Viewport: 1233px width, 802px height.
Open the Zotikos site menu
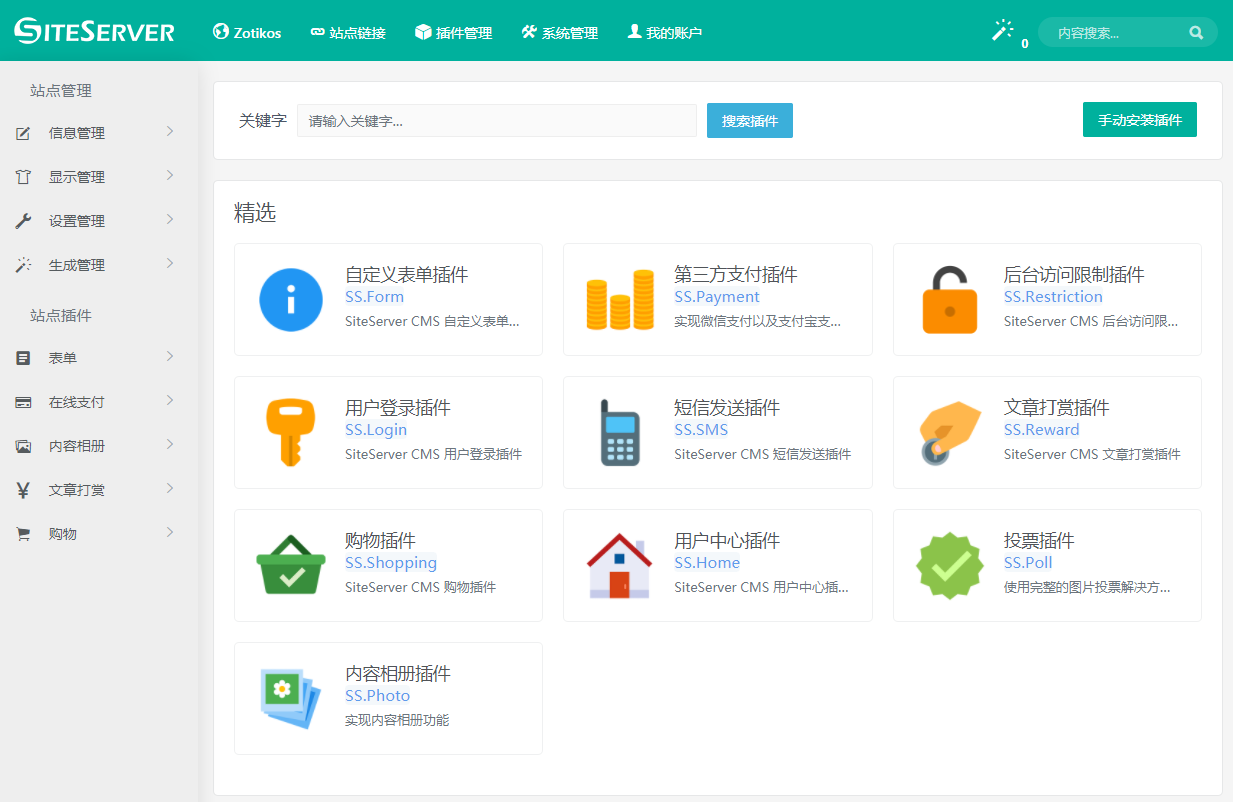(x=247, y=32)
